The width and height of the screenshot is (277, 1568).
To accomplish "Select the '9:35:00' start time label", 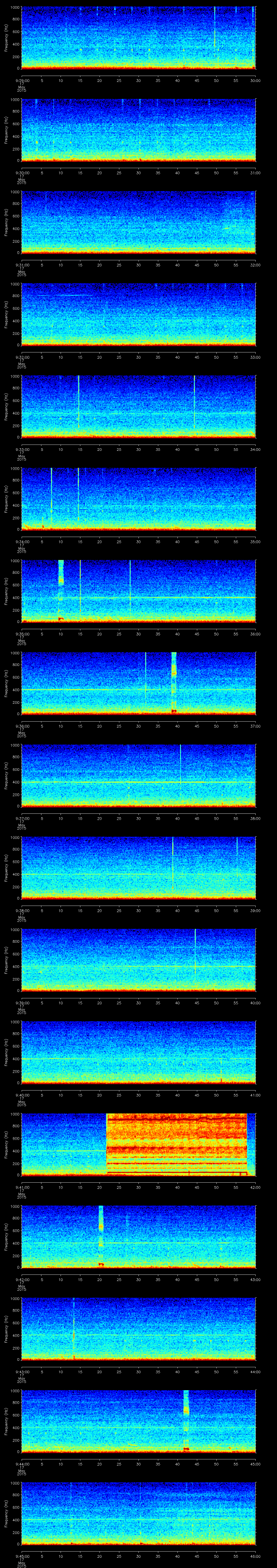I will point(22,634).
